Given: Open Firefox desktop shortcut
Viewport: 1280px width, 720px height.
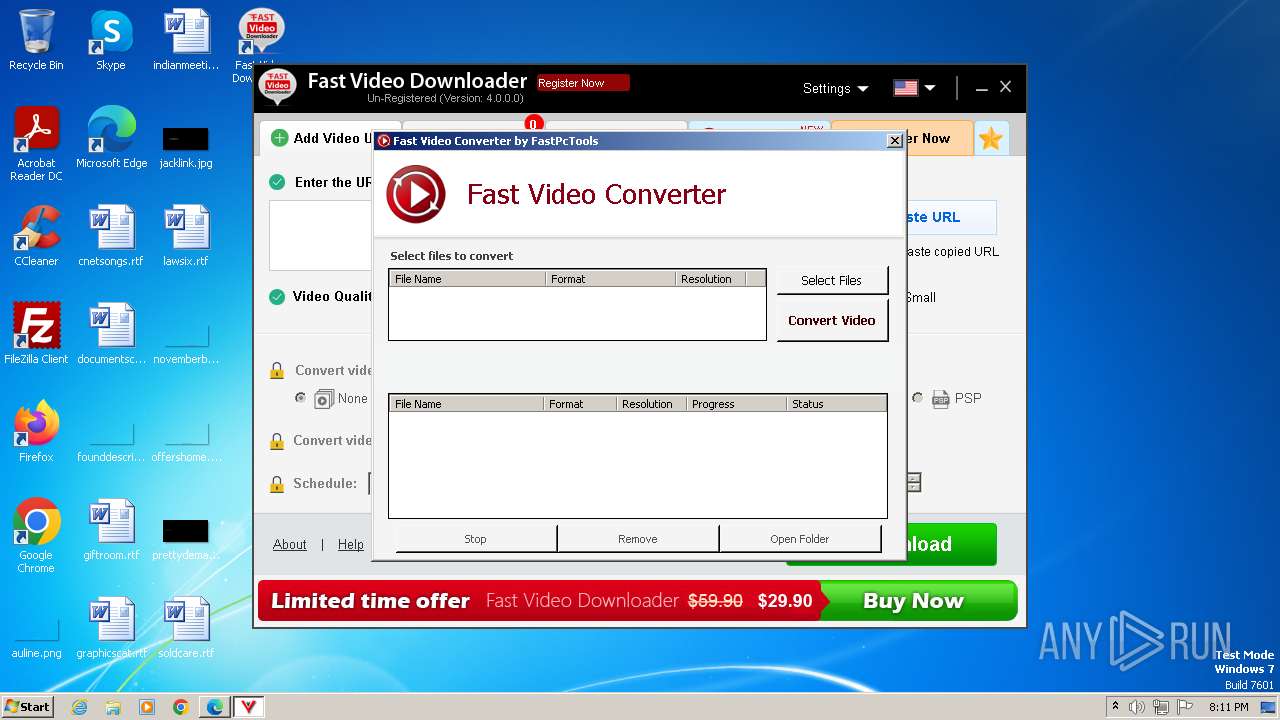Looking at the screenshot, I should click(x=36, y=431).
